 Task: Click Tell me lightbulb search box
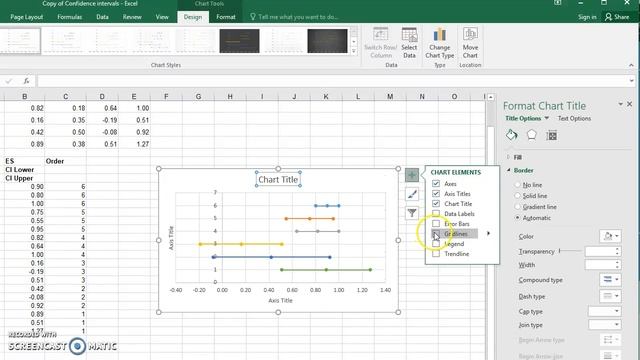pyautogui.click(x=294, y=17)
